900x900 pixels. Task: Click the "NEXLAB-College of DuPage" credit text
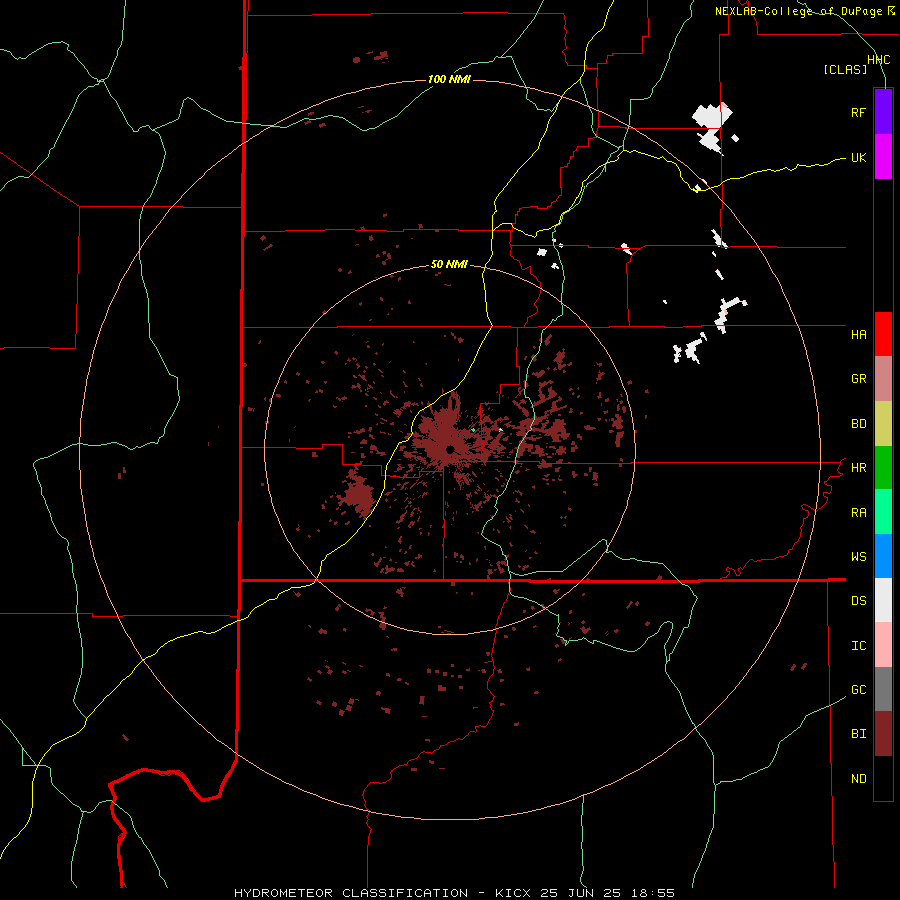tap(798, 11)
